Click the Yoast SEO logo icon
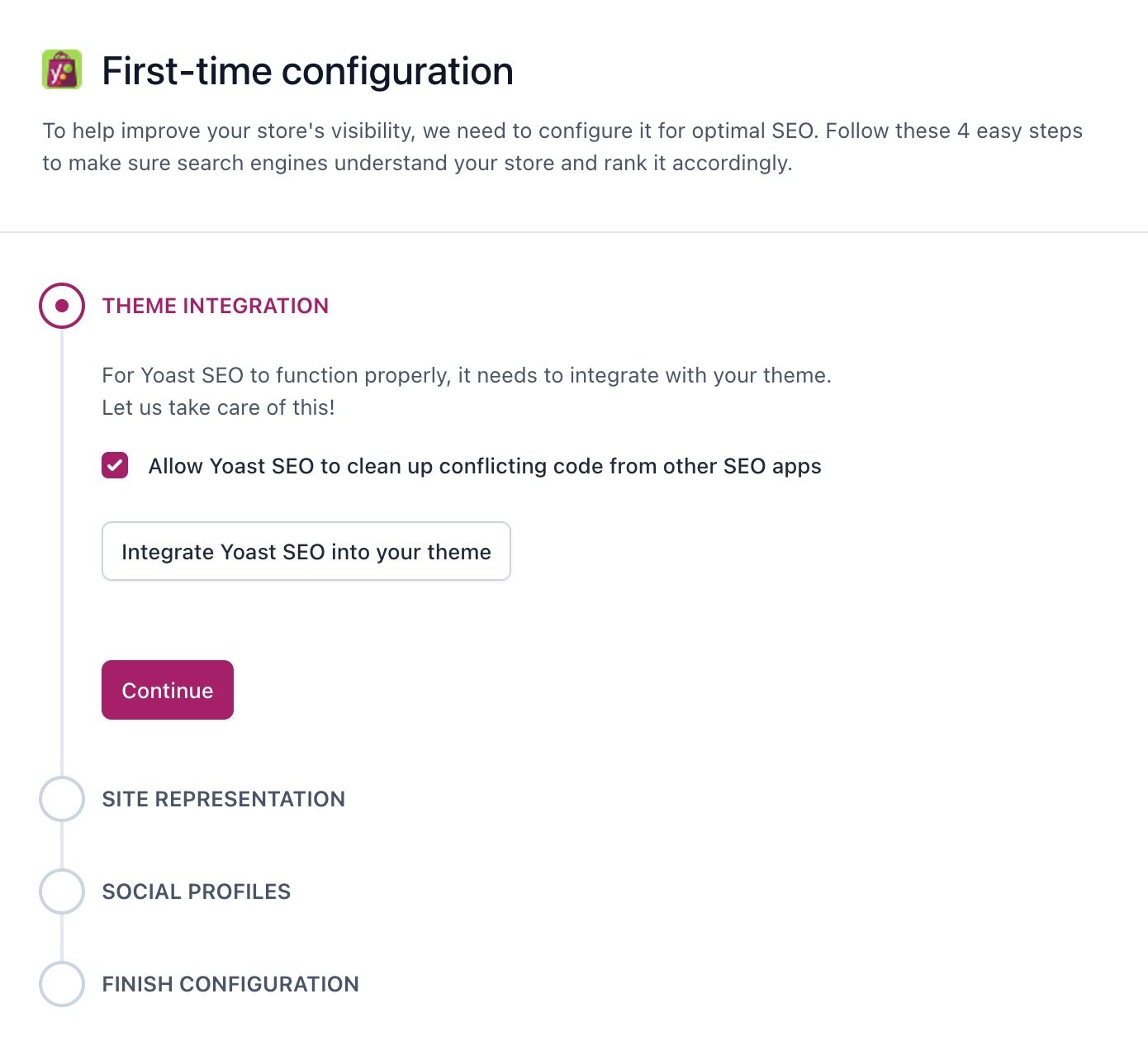This screenshot has height=1046, width=1148. [62, 69]
